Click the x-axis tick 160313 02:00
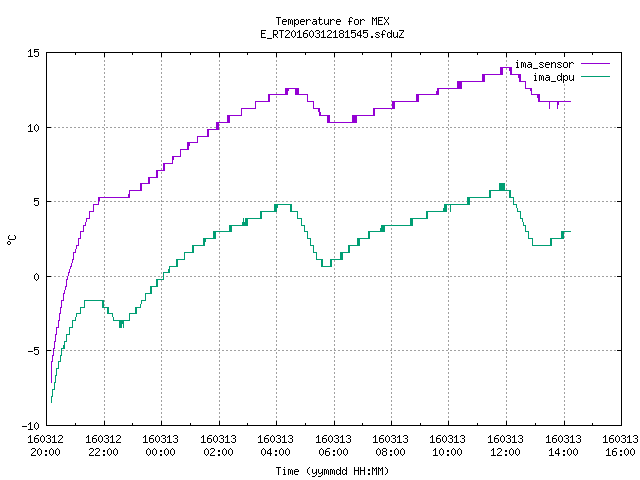 (x=218, y=445)
